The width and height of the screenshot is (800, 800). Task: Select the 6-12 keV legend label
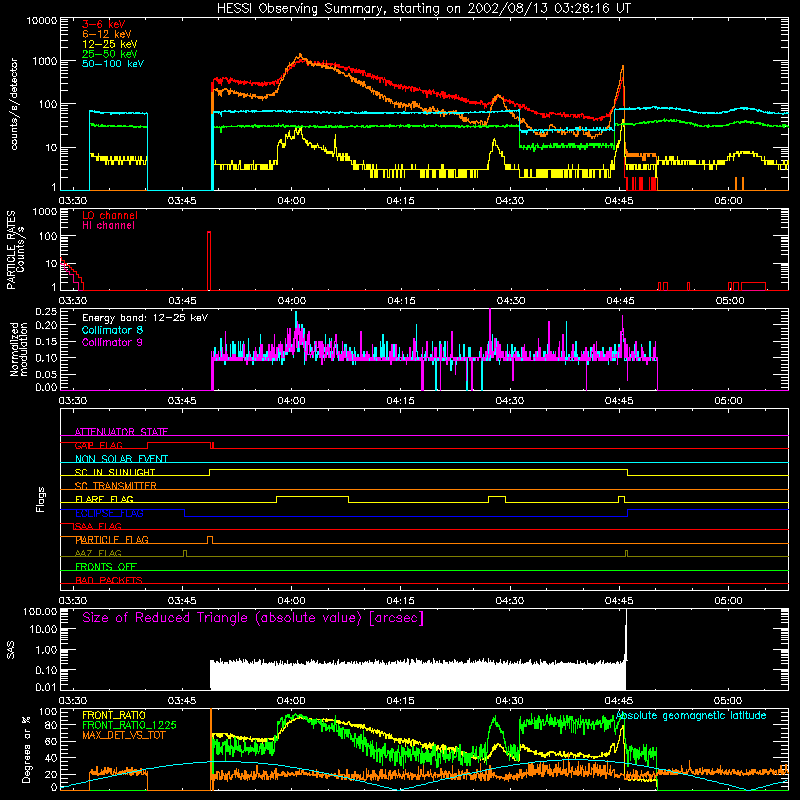pos(107,34)
